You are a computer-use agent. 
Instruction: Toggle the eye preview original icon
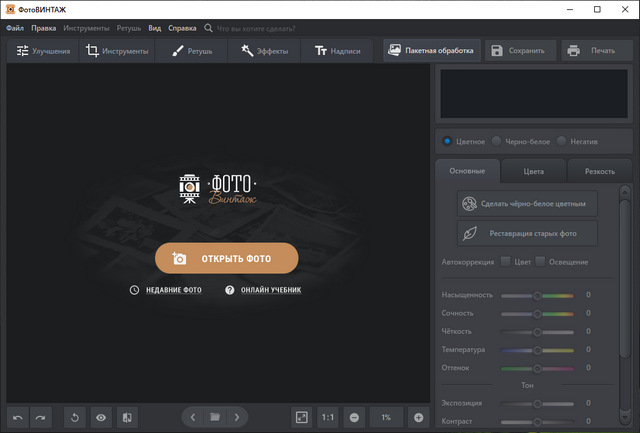[101, 417]
